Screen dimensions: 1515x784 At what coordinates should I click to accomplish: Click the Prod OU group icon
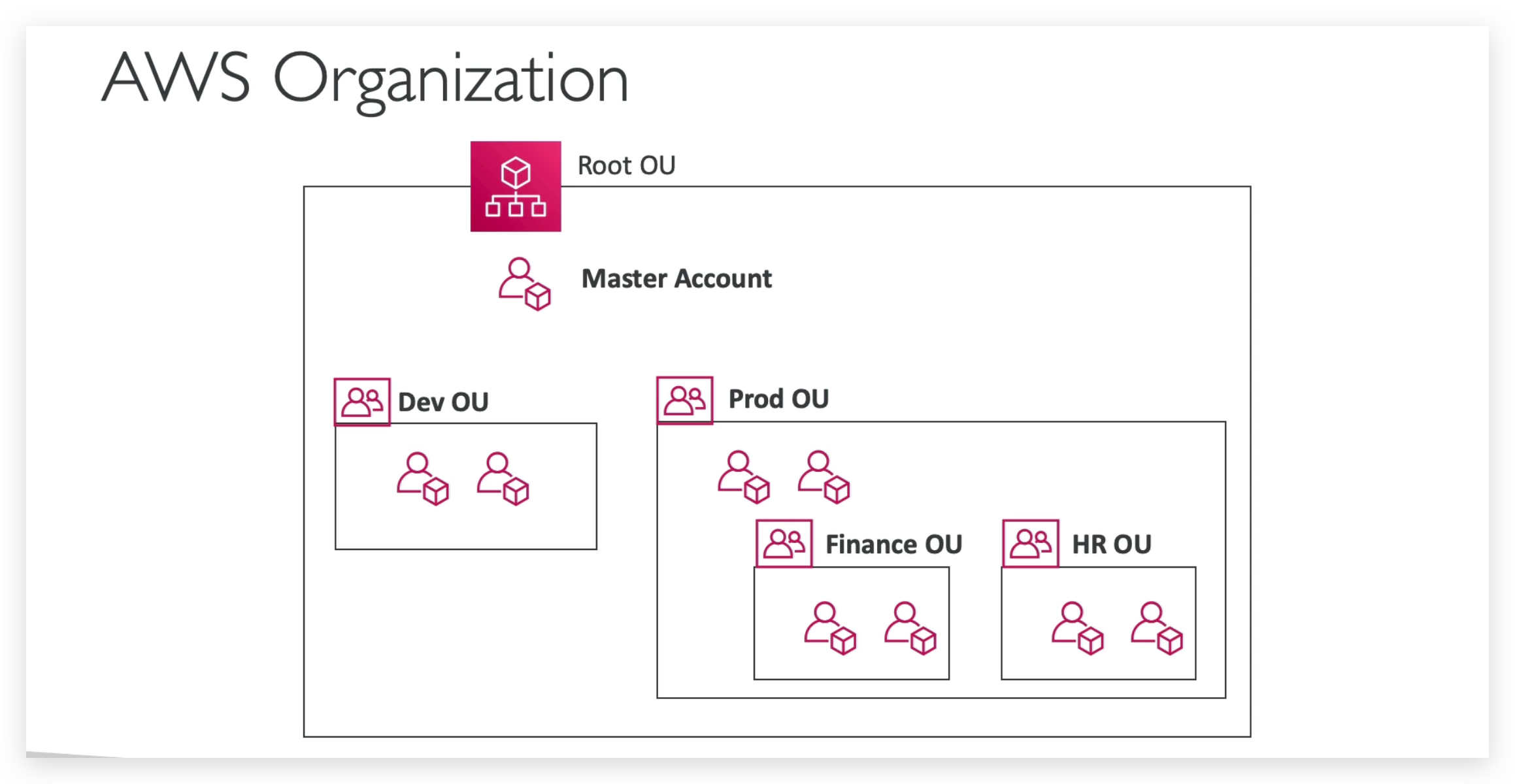684,400
